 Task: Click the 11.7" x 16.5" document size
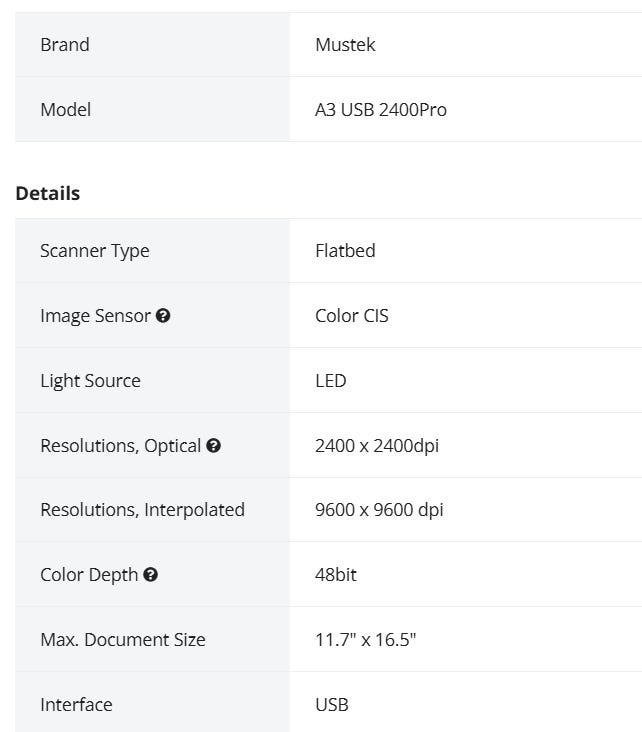click(365, 640)
